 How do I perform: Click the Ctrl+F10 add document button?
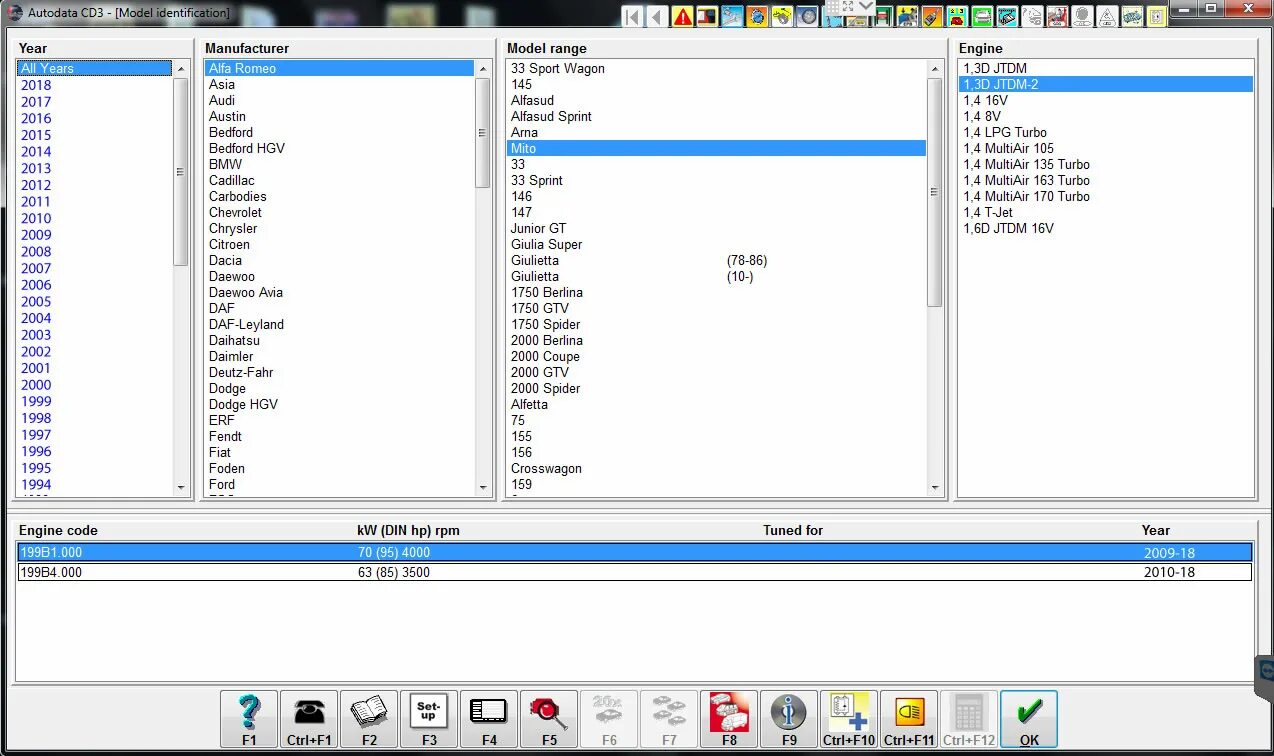(849, 719)
